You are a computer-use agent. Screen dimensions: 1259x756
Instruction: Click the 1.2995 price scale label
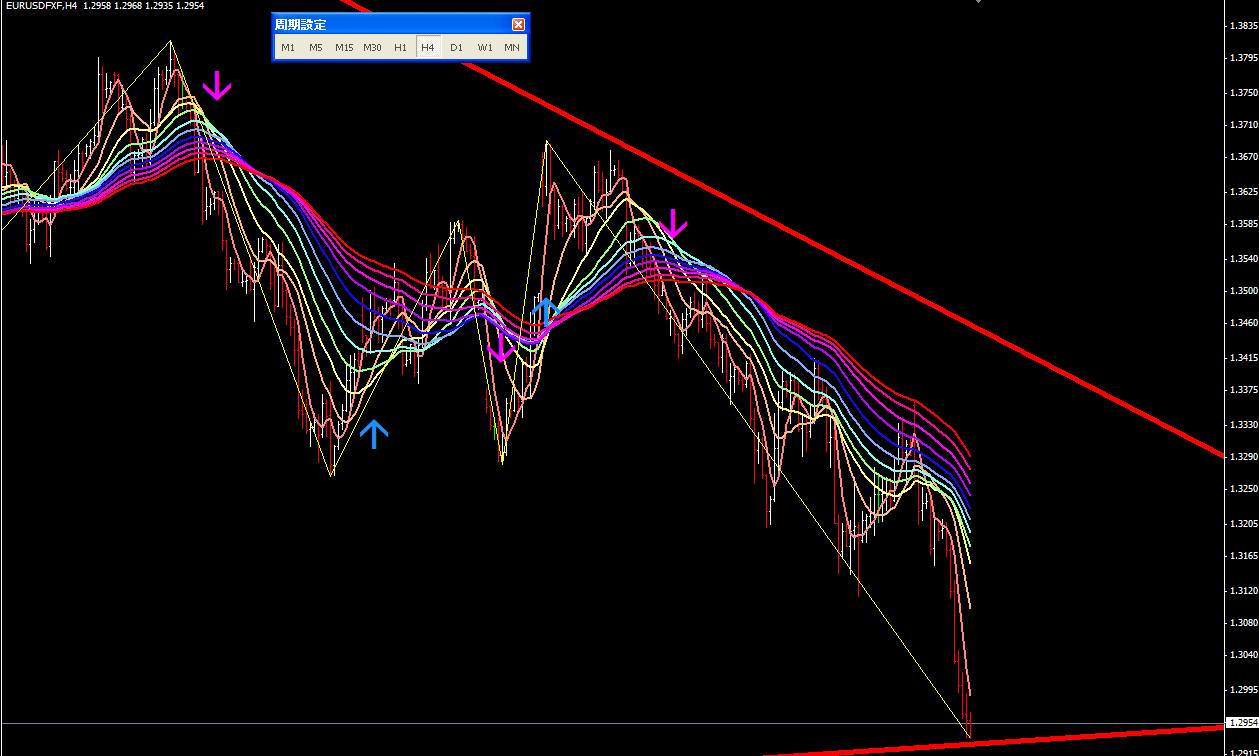(x=1243, y=689)
